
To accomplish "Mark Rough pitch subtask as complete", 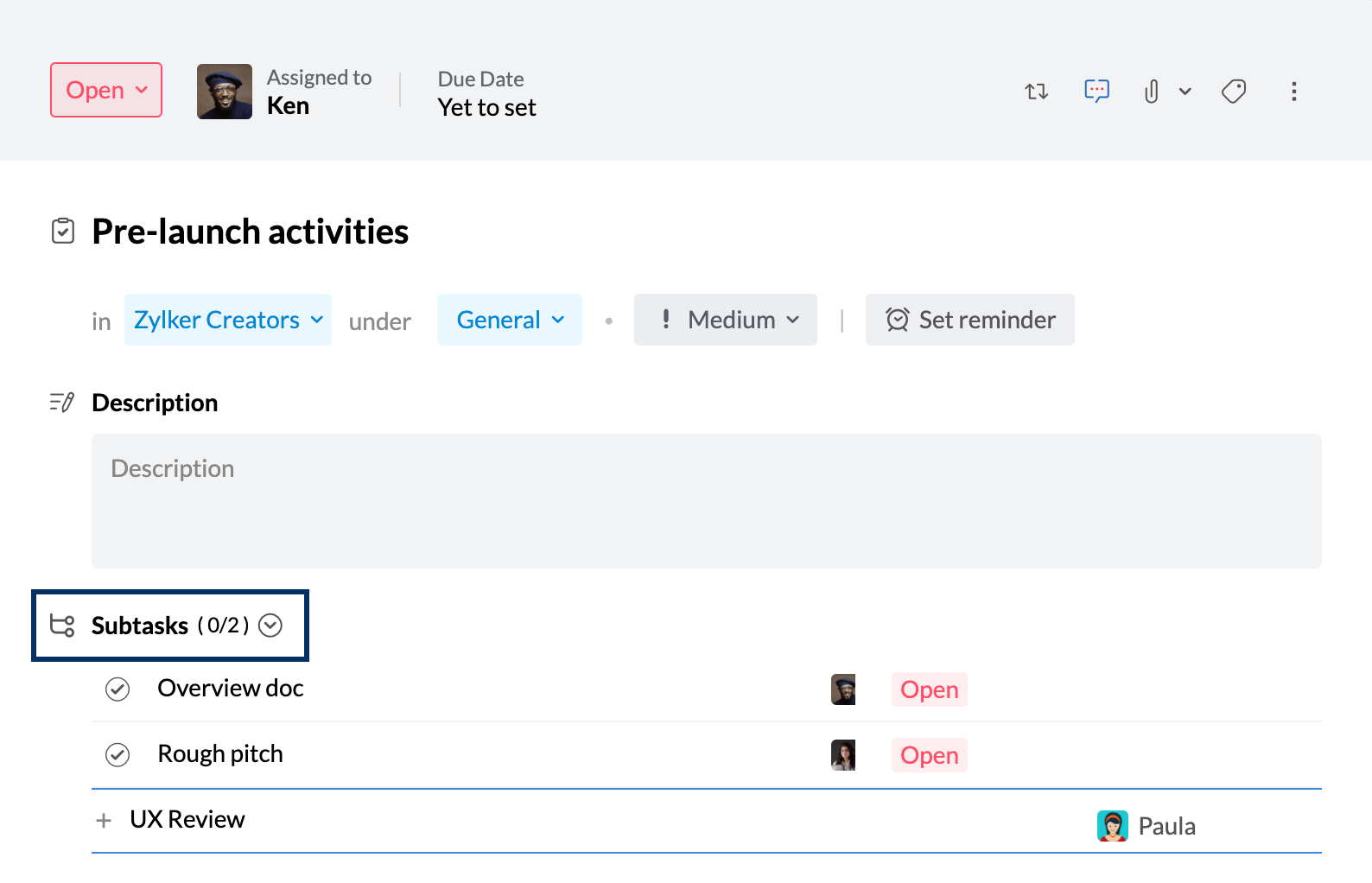I will (118, 755).
